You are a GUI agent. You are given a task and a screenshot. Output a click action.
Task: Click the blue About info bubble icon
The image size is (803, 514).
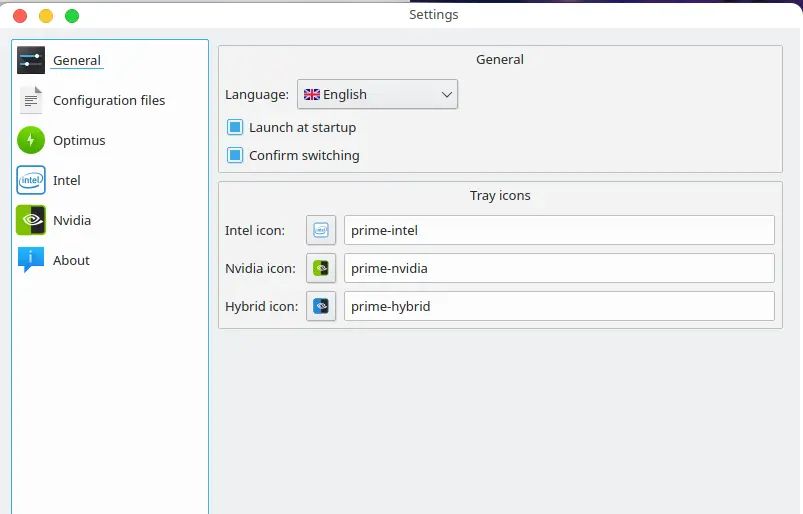point(31,260)
